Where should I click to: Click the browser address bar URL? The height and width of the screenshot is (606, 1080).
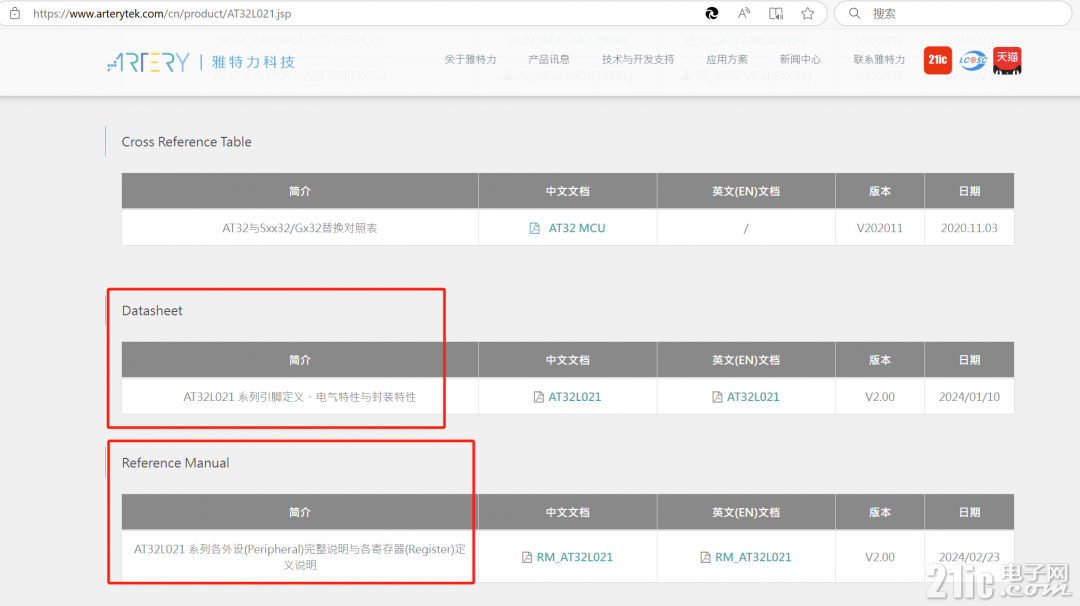[162, 14]
